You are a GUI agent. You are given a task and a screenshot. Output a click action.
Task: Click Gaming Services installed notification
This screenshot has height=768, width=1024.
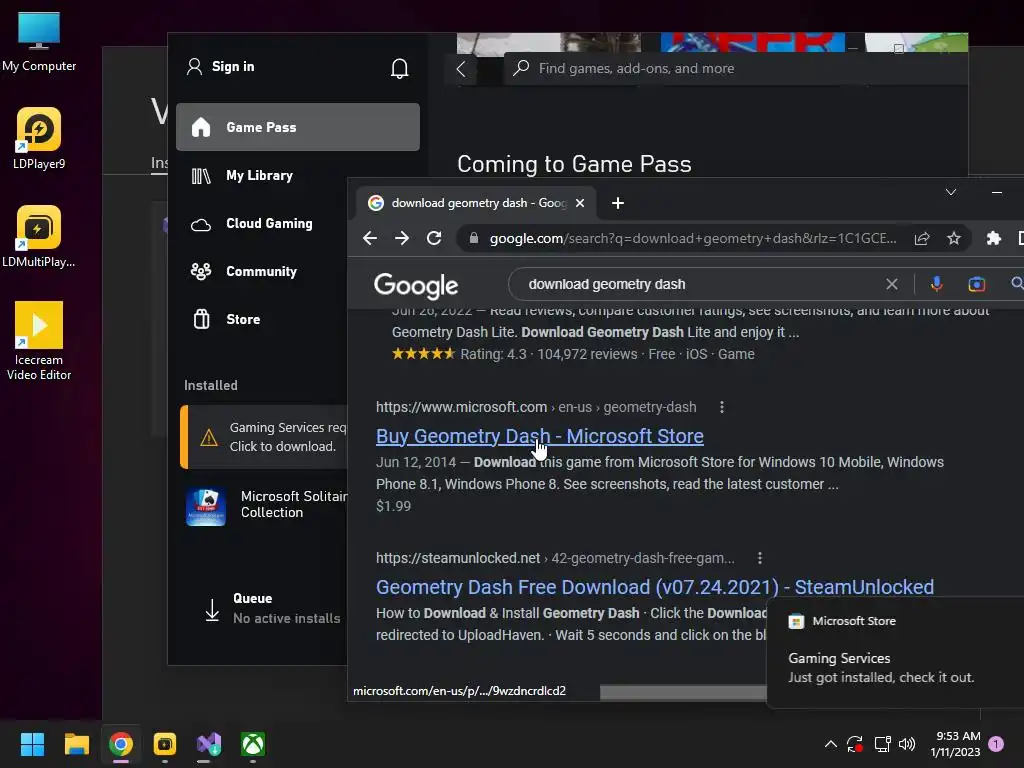pos(895,652)
